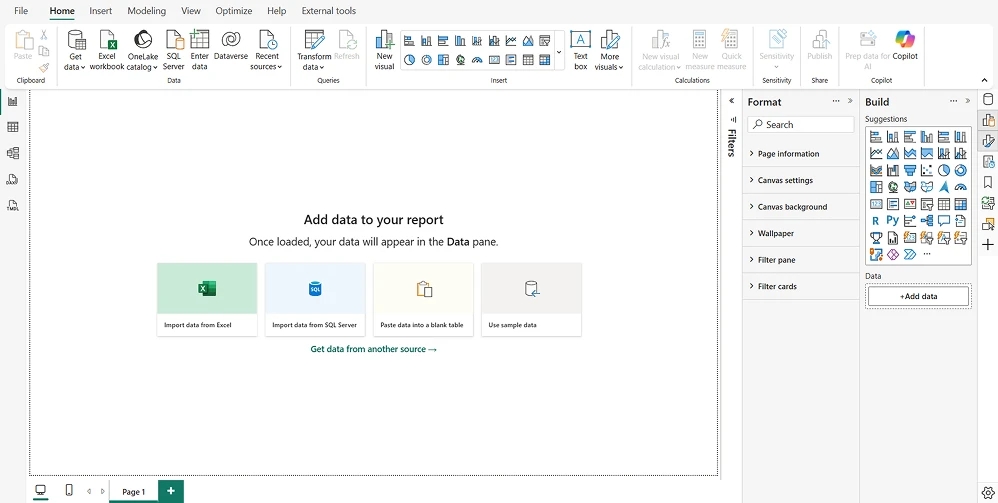Image resolution: width=998 pixels, height=503 pixels.
Task: Collapse the Build pane with its double chevron
Action: [968, 101]
